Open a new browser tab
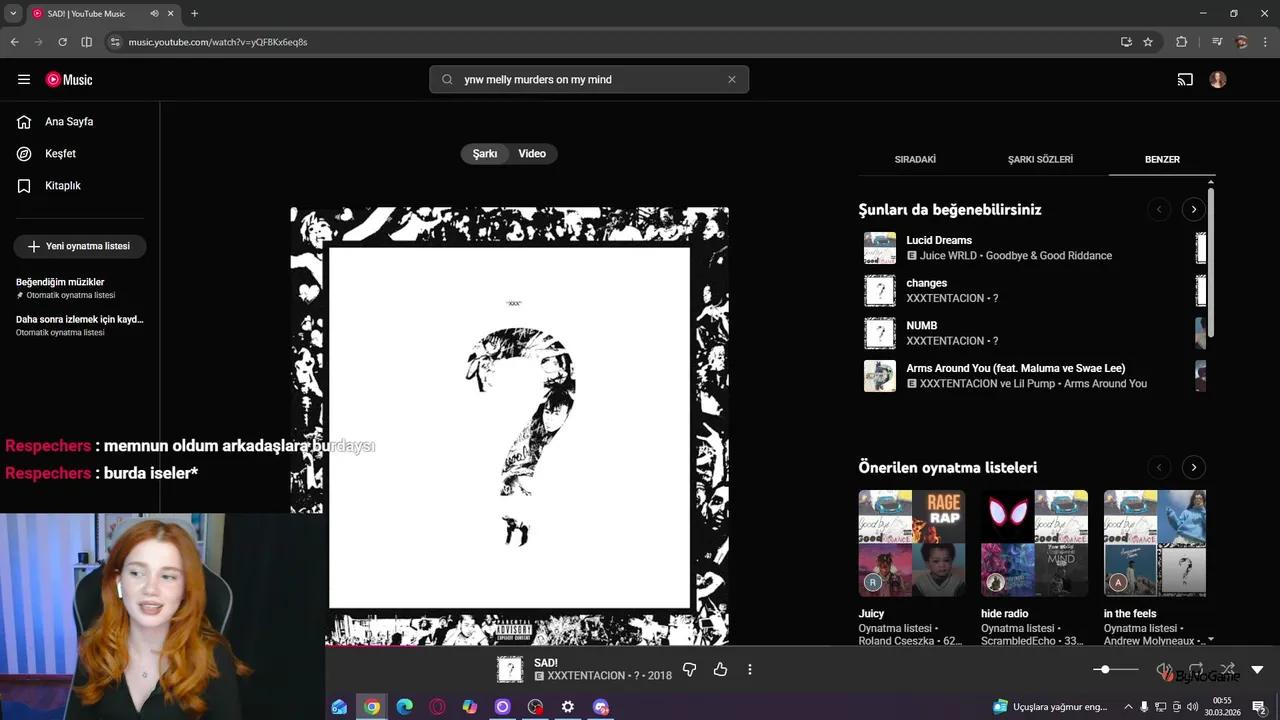The image size is (1280, 720). (x=194, y=14)
